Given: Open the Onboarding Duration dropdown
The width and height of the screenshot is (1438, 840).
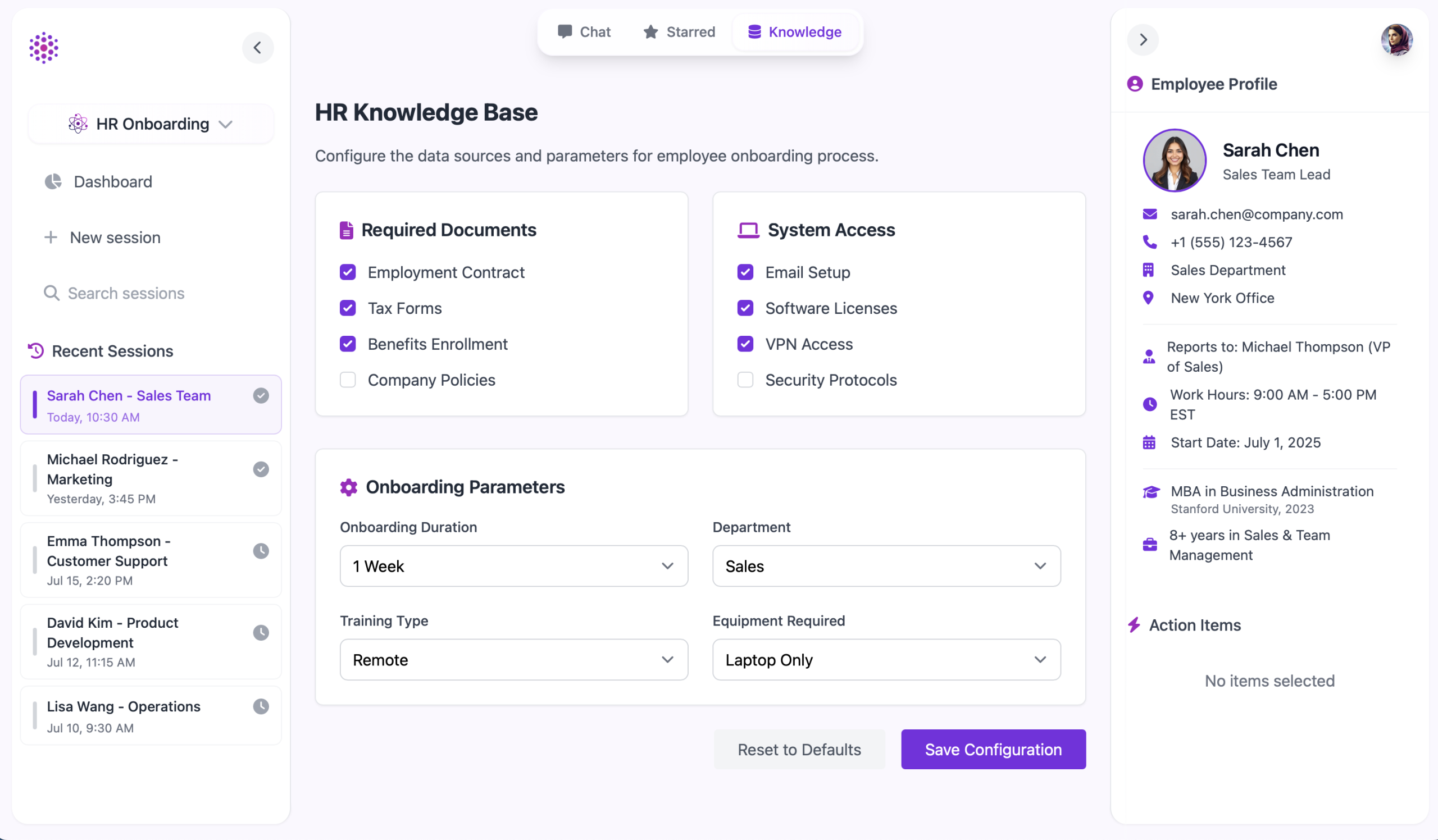Looking at the screenshot, I should click(x=513, y=565).
